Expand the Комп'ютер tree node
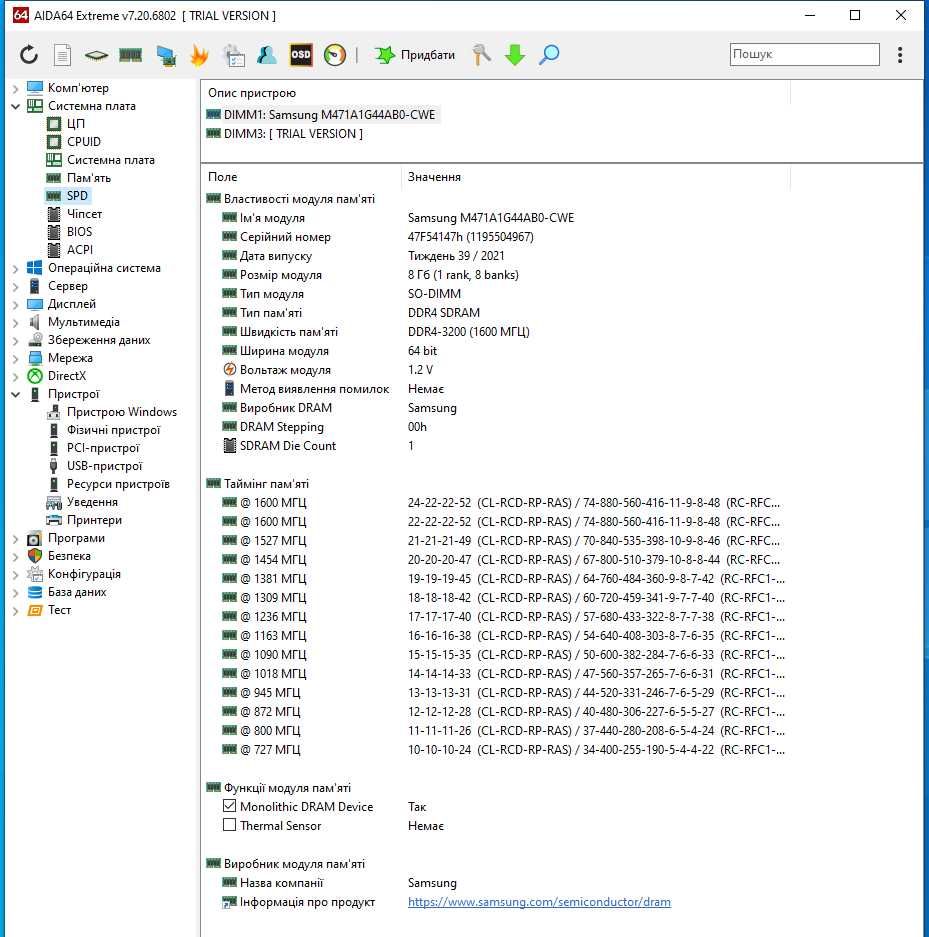Screen dimensions: 929x937 [x=16, y=88]
